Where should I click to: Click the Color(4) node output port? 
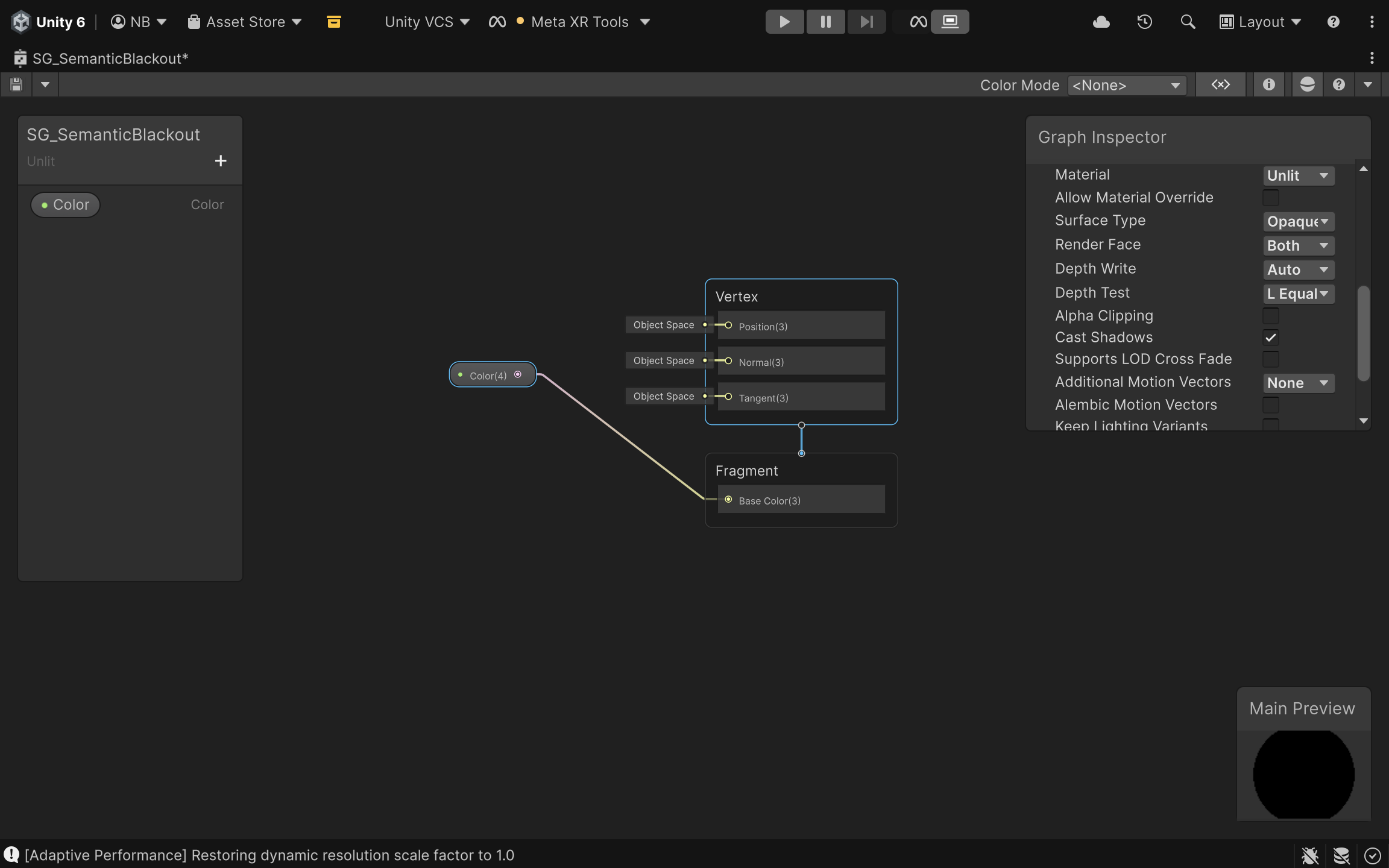pyautogui.click(x=518, y=374)
